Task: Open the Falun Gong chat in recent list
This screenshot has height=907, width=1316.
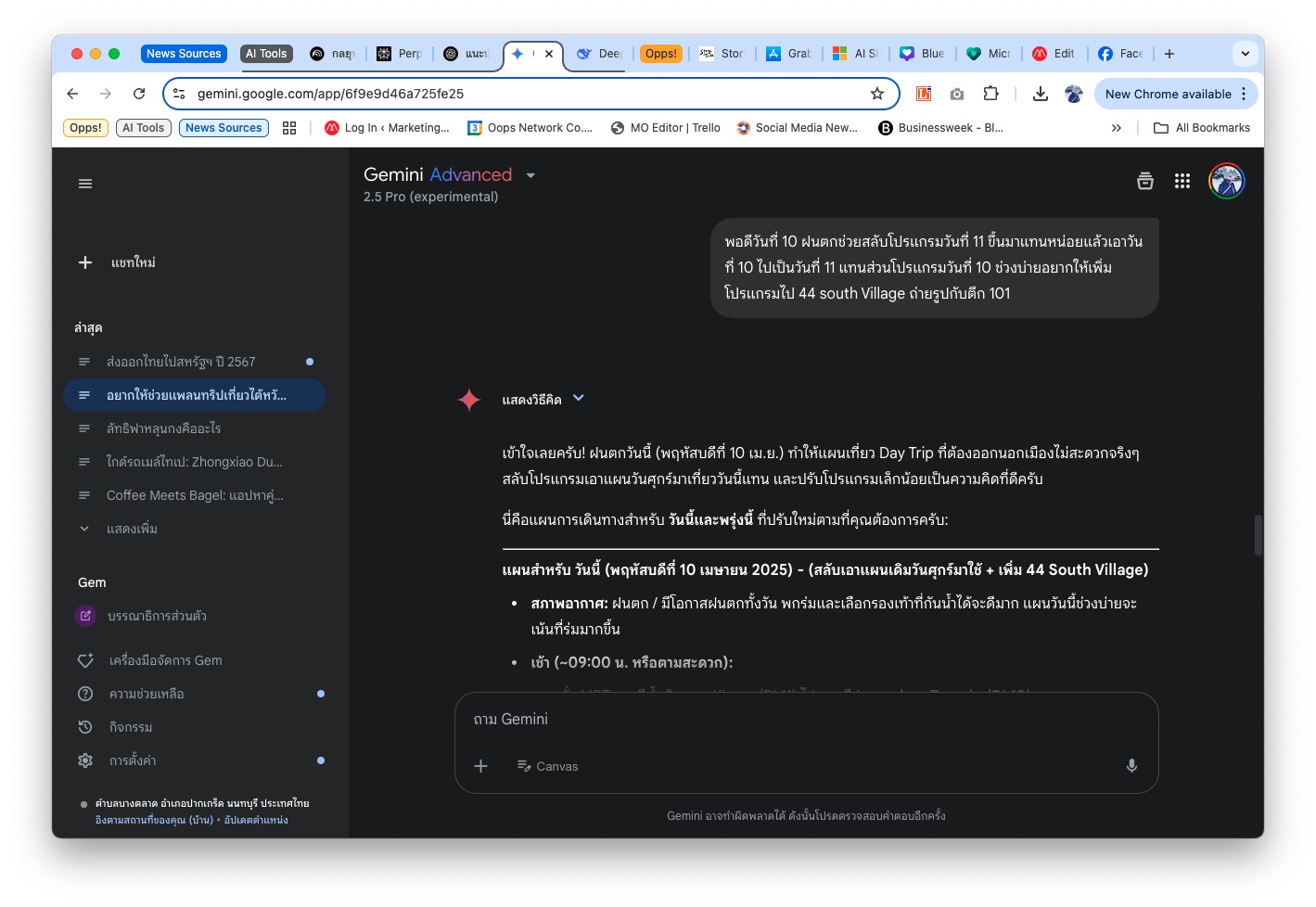Action: point(195,428)
